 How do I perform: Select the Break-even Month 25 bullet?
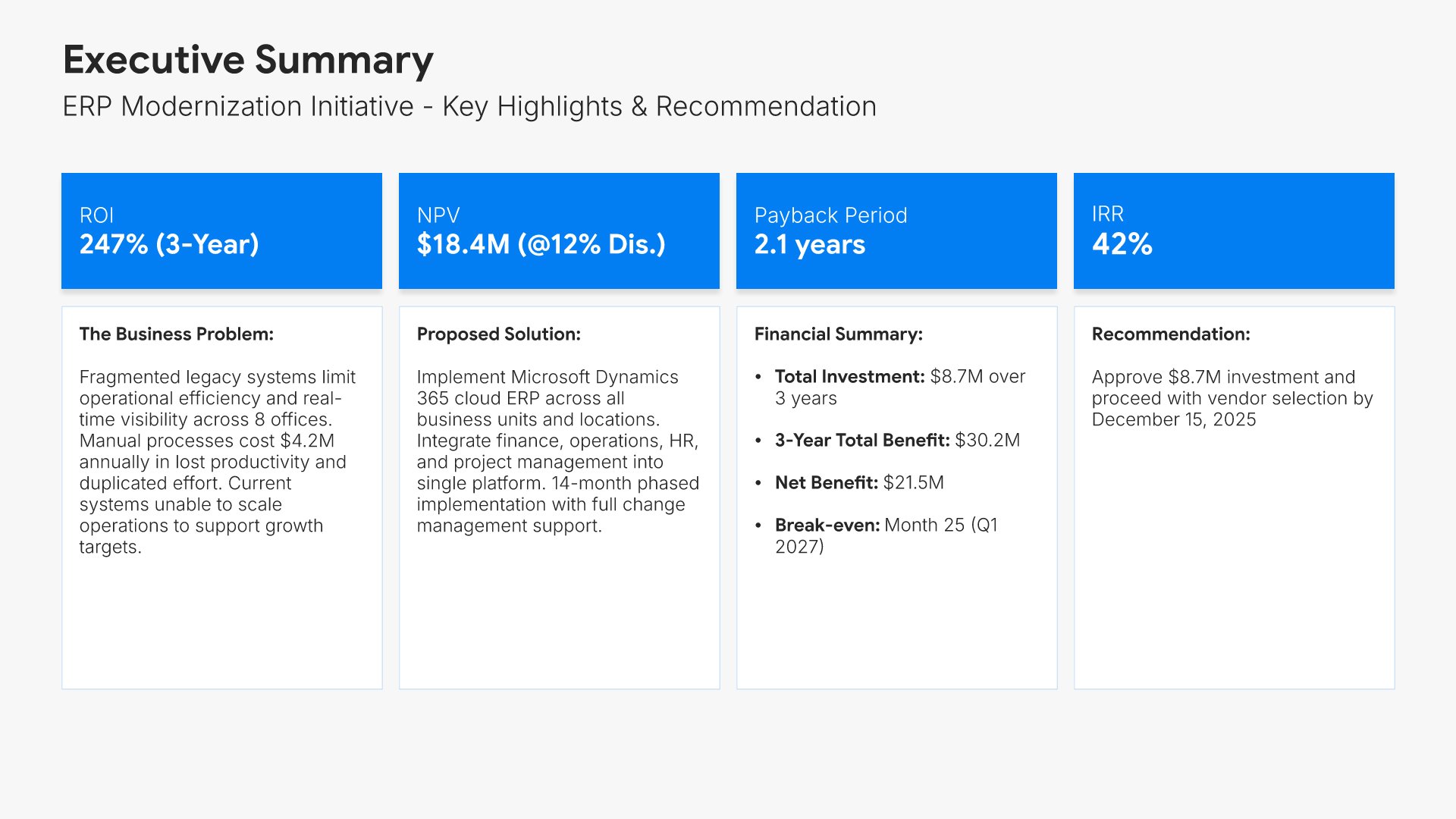886,535
